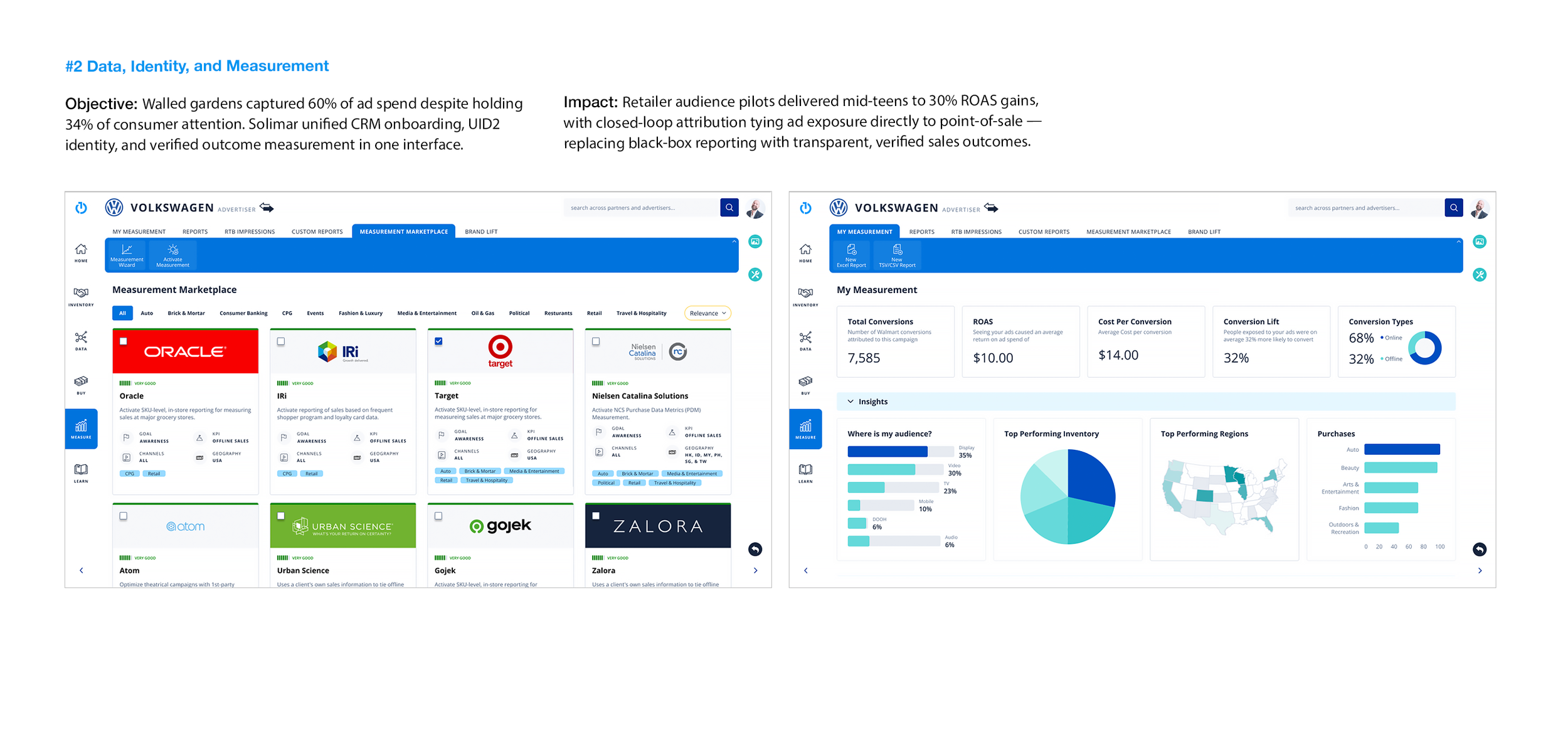Click the left panel search field
The image size is (1568, 746).
[x=640, y=208]
